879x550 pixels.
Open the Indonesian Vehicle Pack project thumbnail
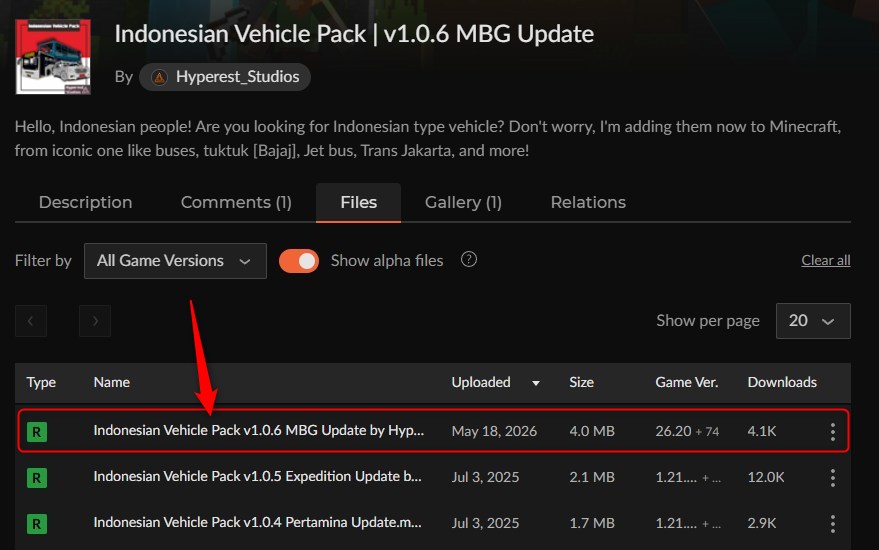pos(53,57)
